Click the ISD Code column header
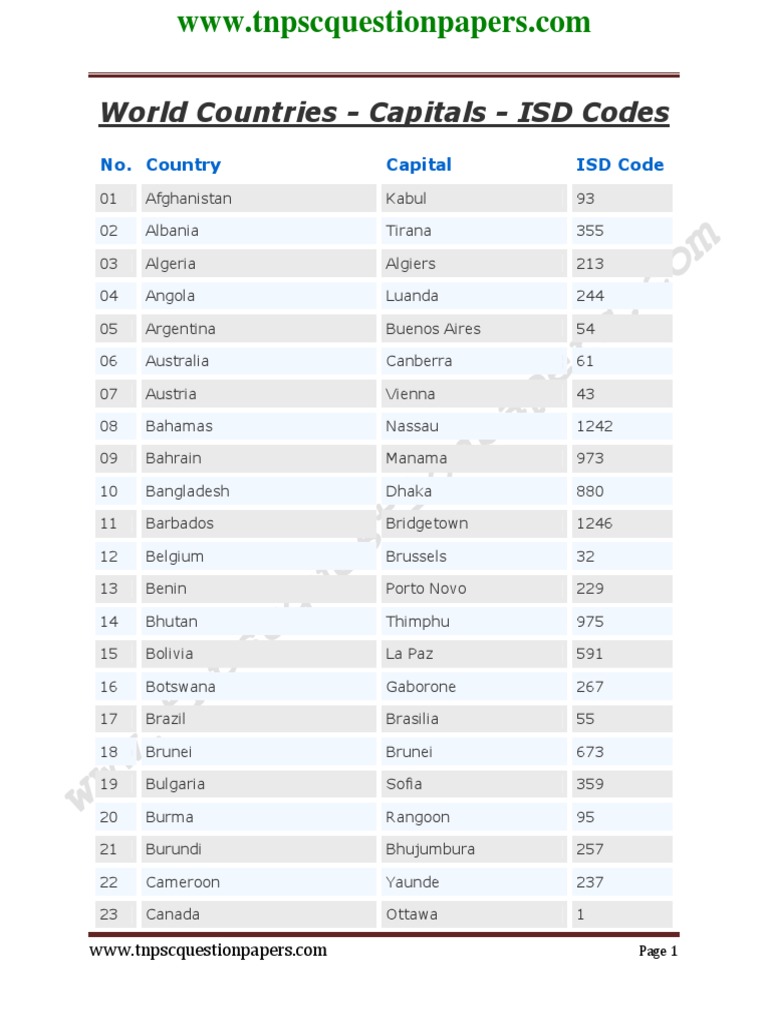The width and height of the screenshot is (768, 1024). [x=619, y=165]
